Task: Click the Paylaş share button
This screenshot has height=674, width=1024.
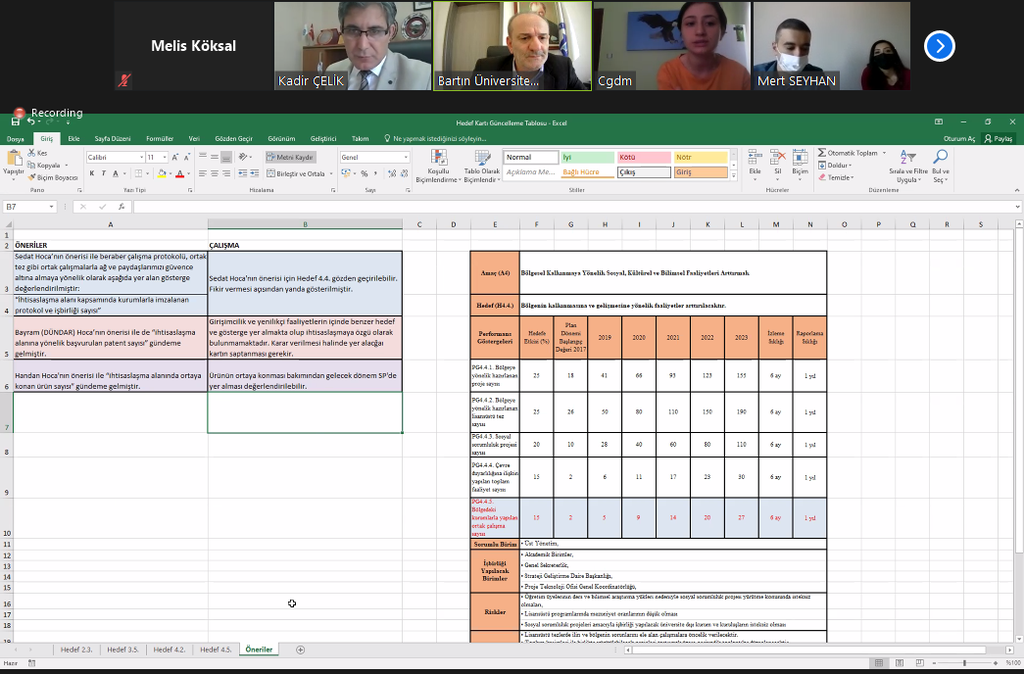Action: tap(999, 139)
